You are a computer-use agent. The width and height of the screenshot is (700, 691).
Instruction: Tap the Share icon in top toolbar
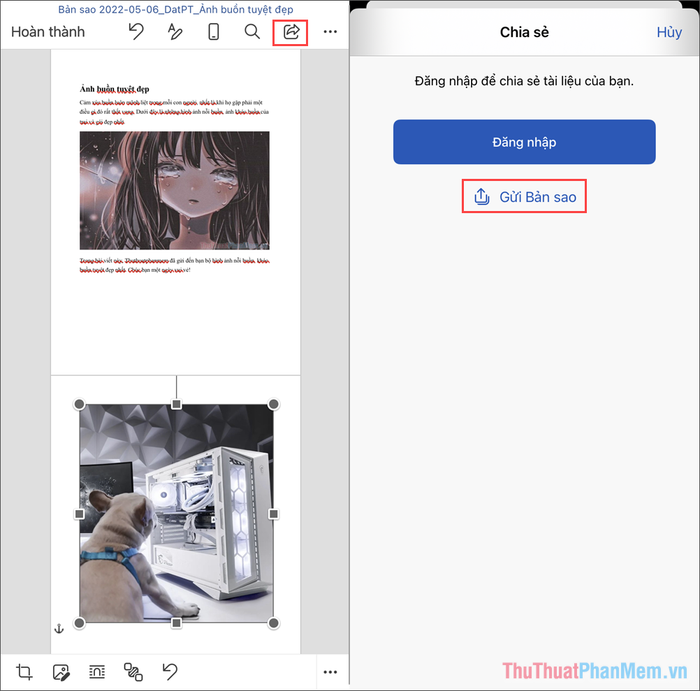coord(291,32)
